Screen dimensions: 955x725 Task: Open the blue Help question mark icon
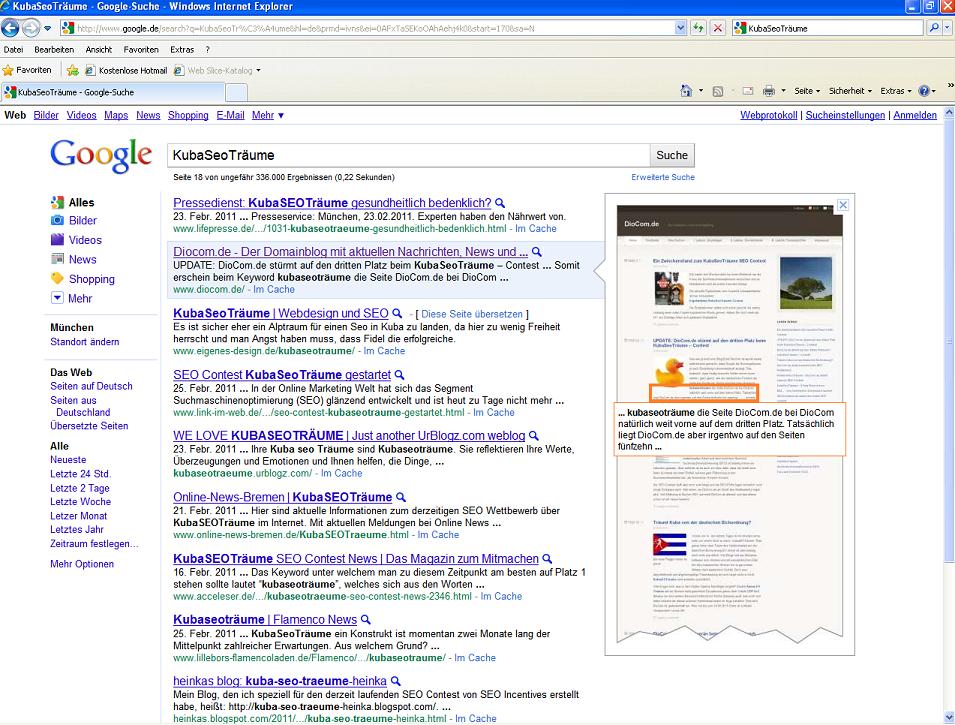[x=924, y=91]
